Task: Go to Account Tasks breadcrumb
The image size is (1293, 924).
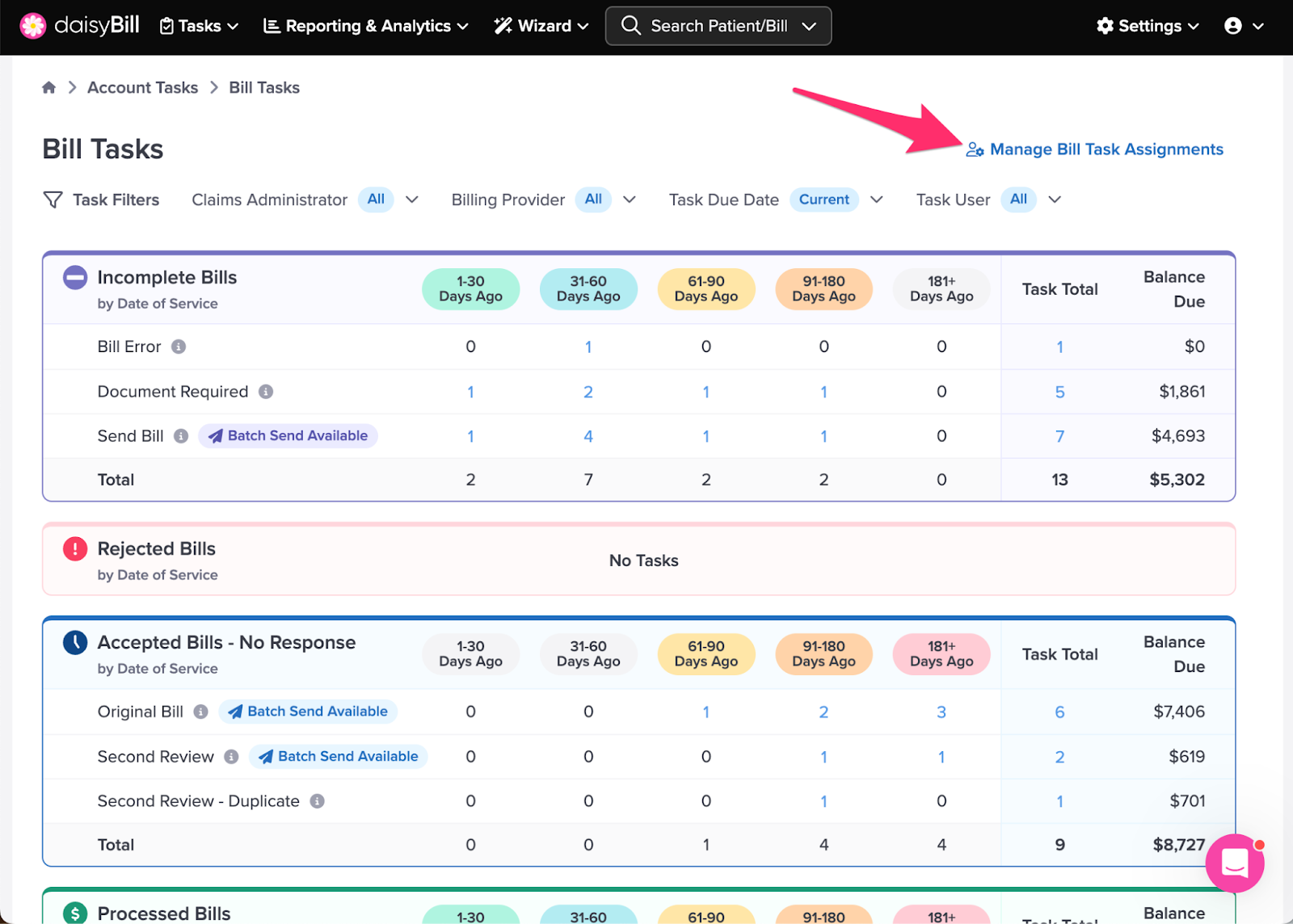Action: point(142,87)
